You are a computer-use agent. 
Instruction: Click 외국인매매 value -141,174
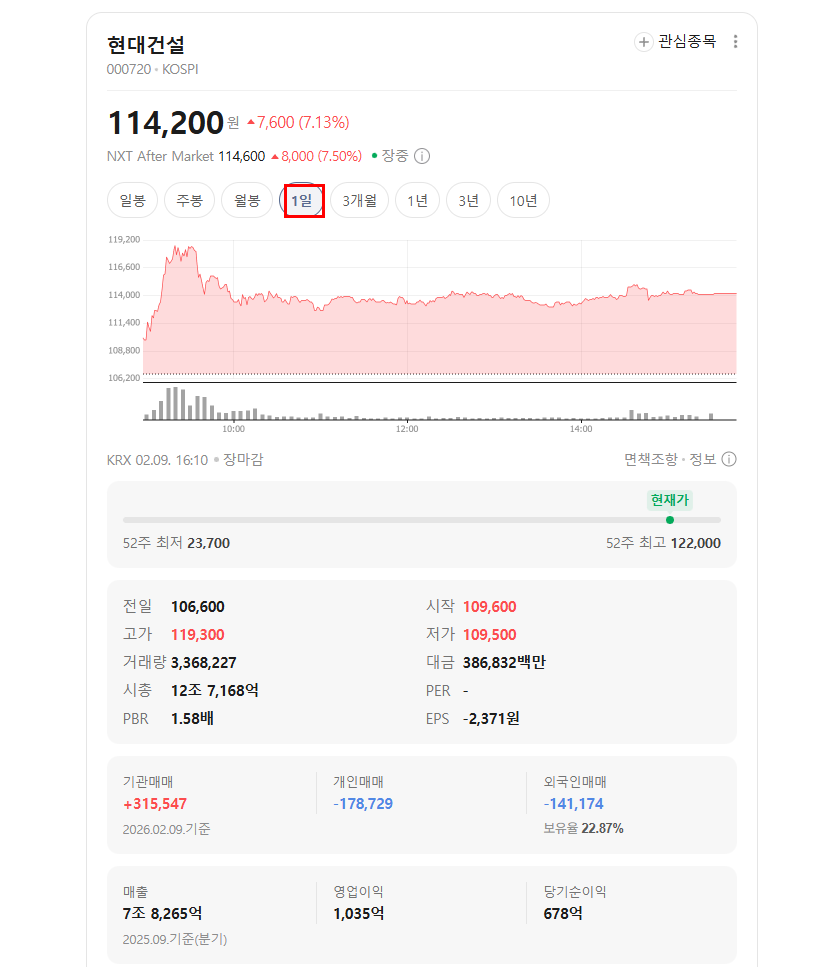pos(573,804)
